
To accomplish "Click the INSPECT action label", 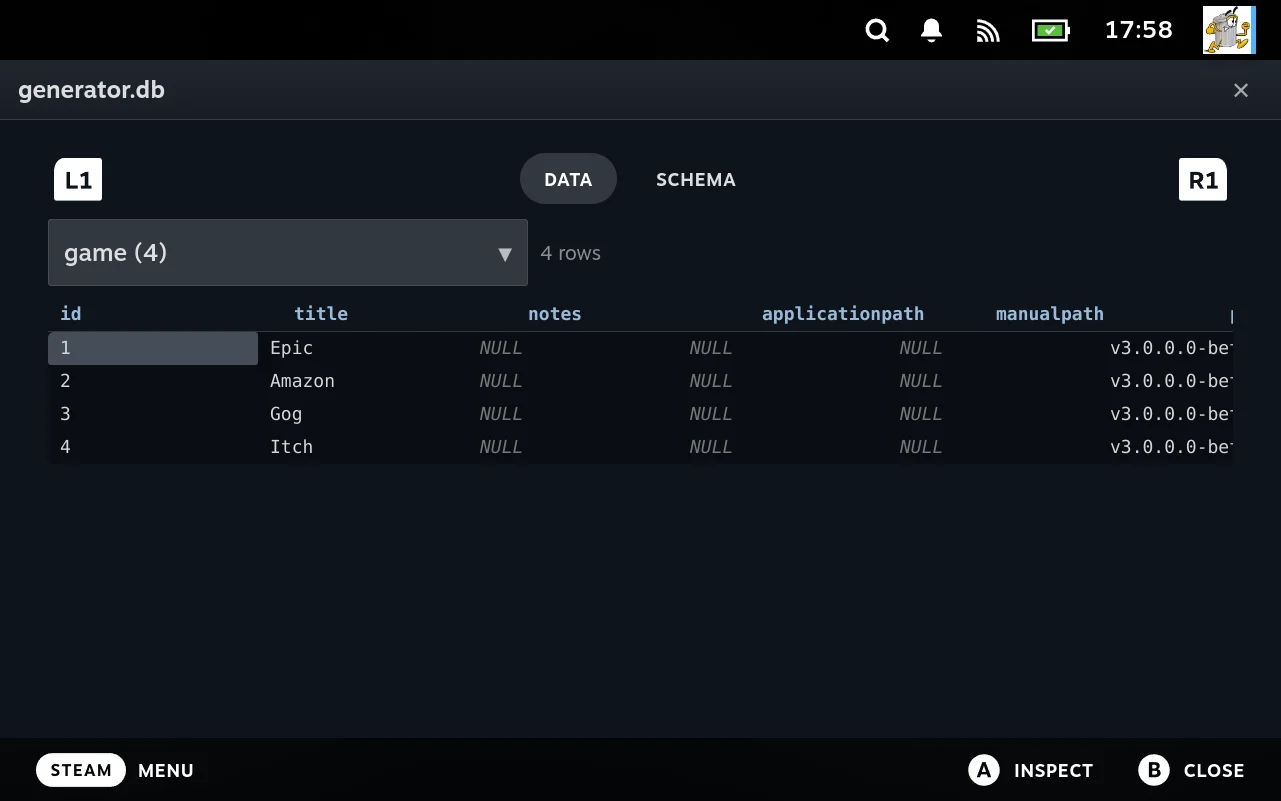I will pos(1053,771).
